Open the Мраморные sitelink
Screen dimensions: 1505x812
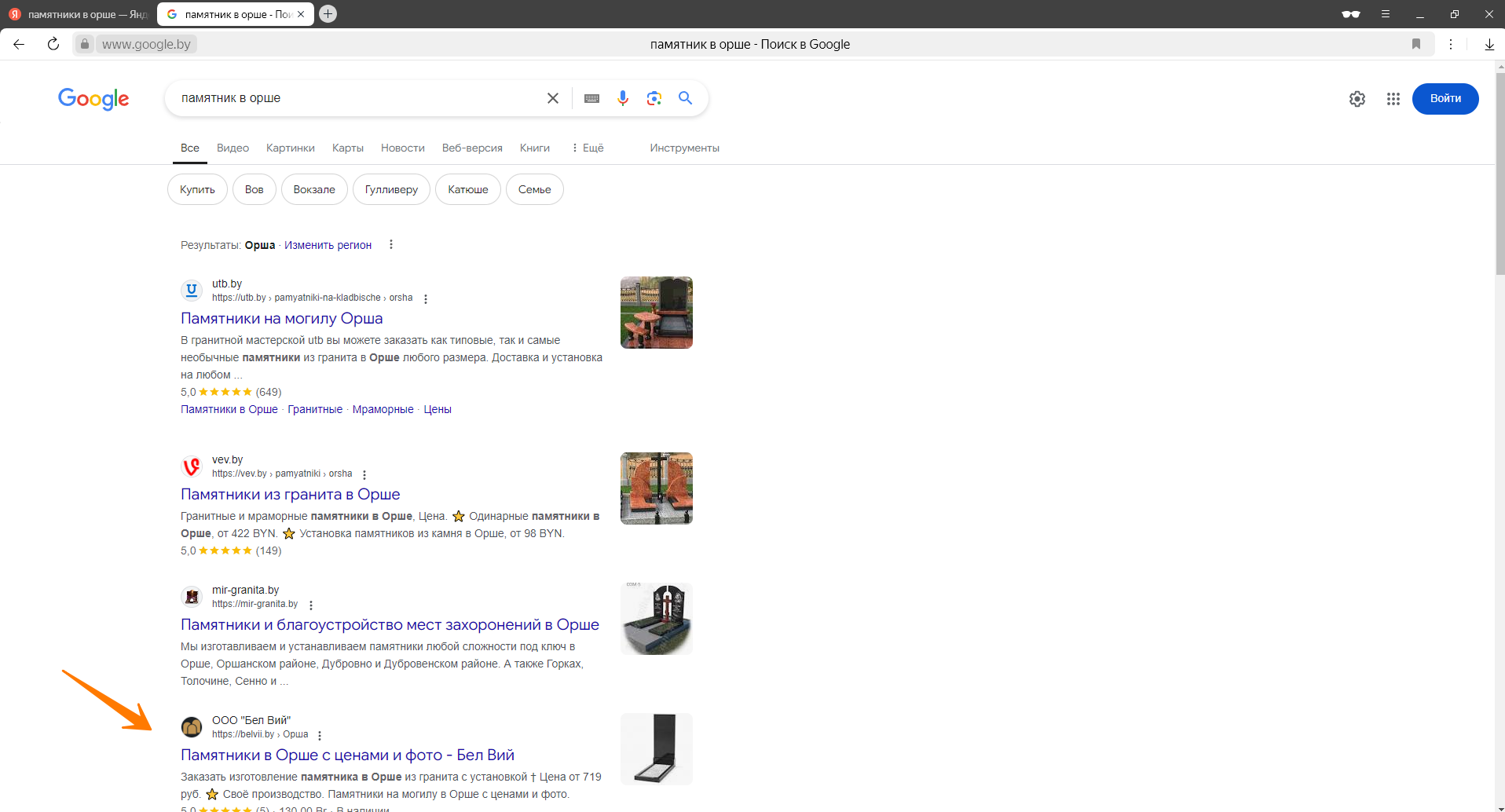pyautogui.click(x=383, y=409)
